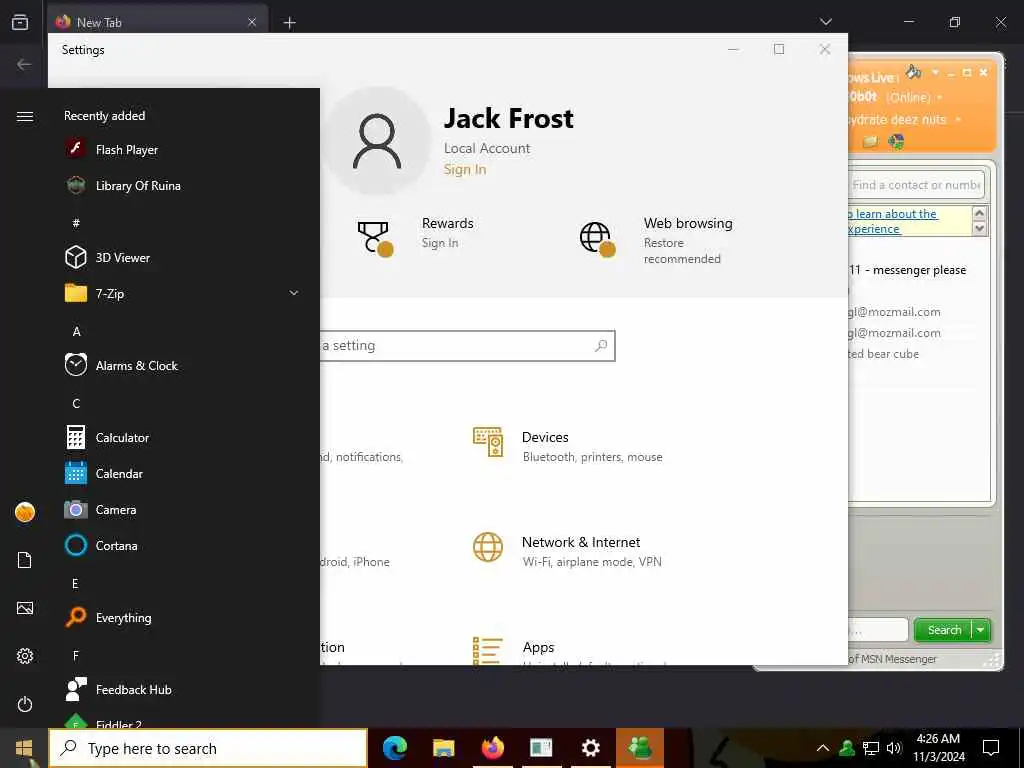This screenshot has height=768, width=1024.
Task: Open Devices settings category
Action: (568, 446)
